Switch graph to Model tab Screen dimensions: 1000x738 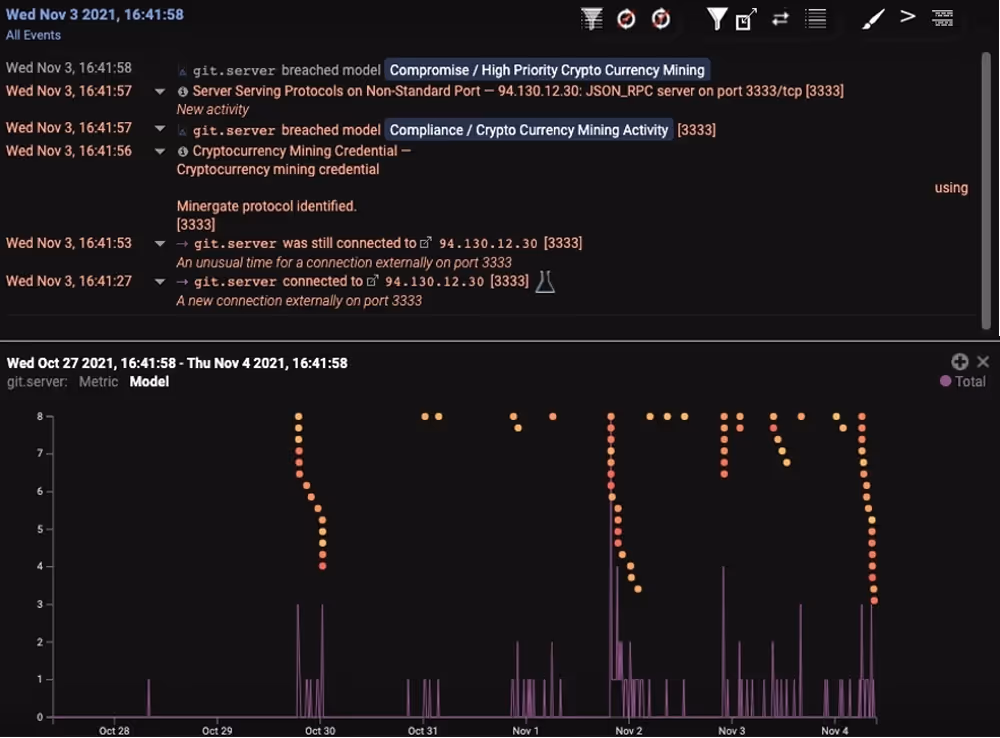click(149, 381)
